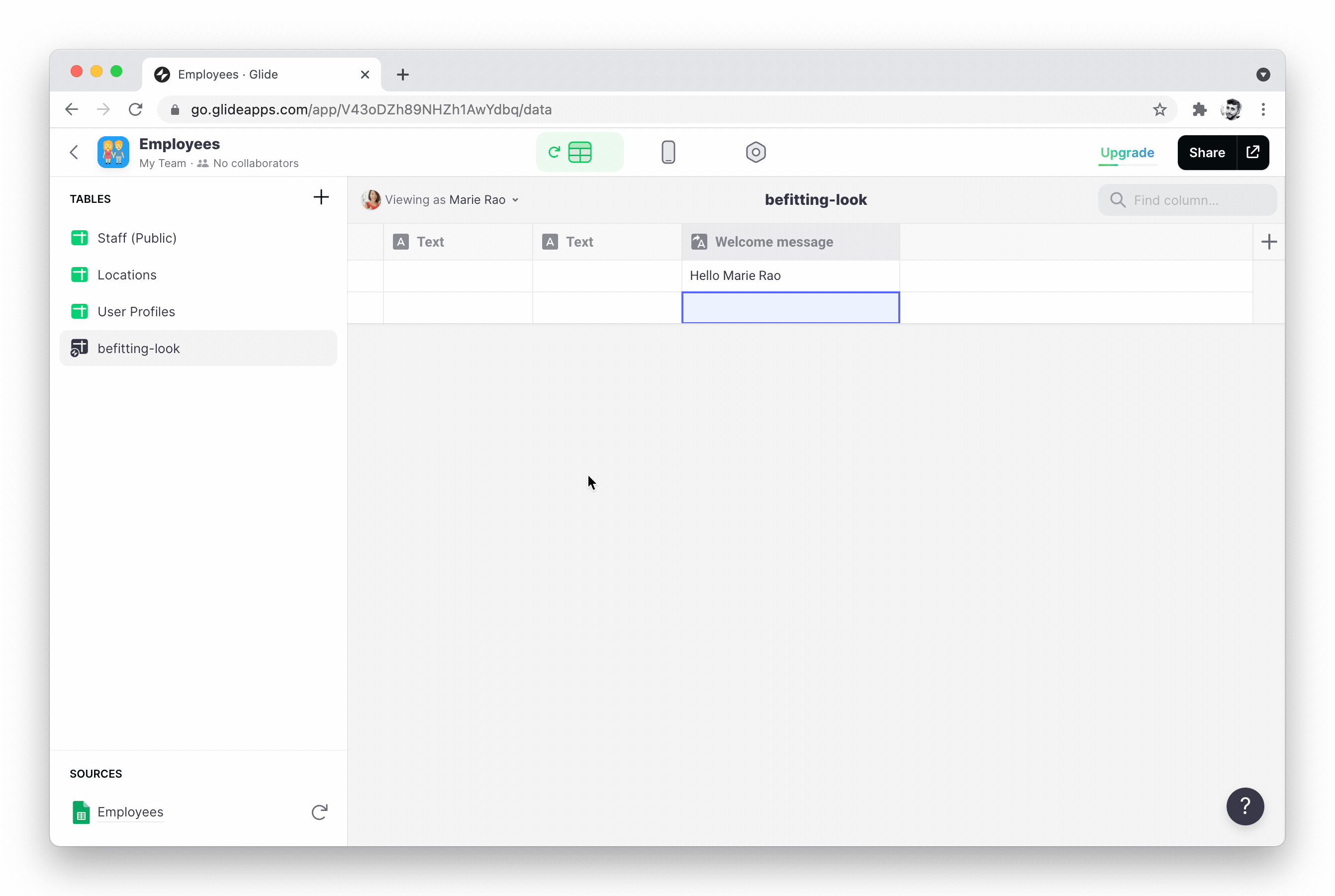Add a new column with plus icon
This screenshot has width=1335, height=896.
click(1268, 242)
